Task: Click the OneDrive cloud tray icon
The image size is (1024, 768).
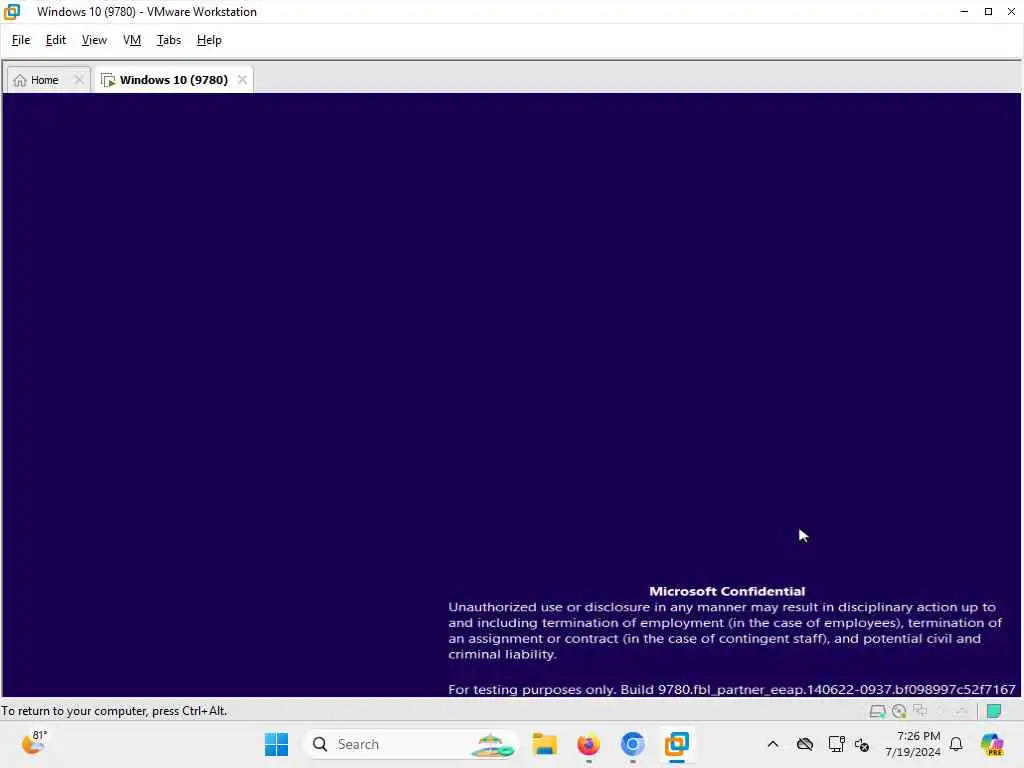Action: point(805,744)
